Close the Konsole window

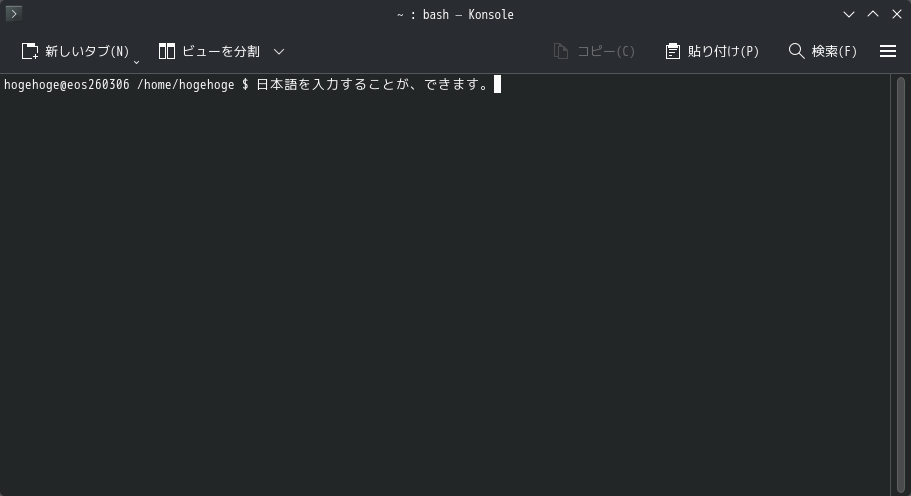[896, 15]
